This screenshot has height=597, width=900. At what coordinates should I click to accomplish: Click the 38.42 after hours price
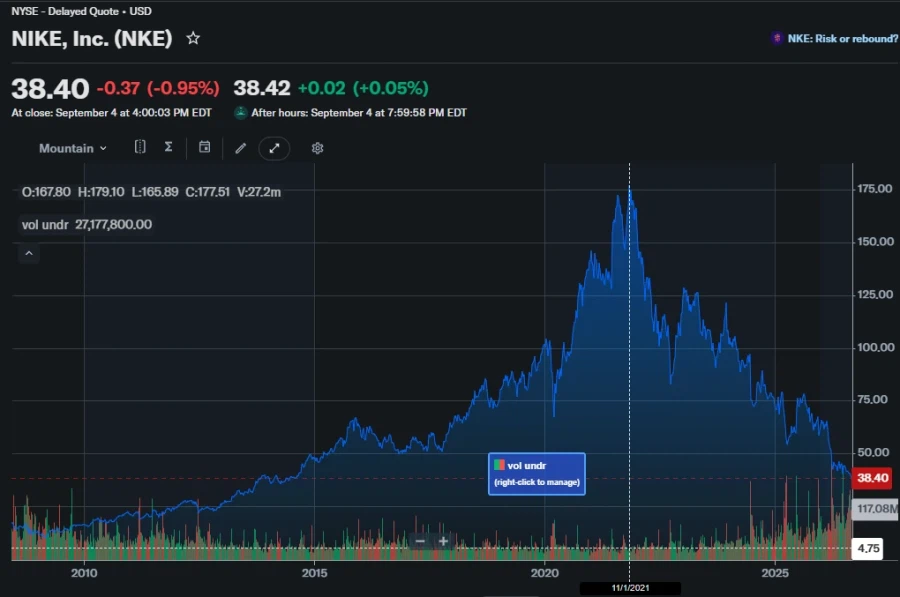[262, 88]
